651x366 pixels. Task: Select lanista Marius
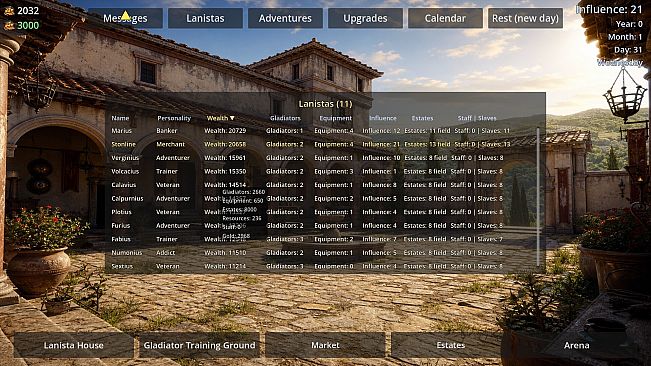coord(122,131)
